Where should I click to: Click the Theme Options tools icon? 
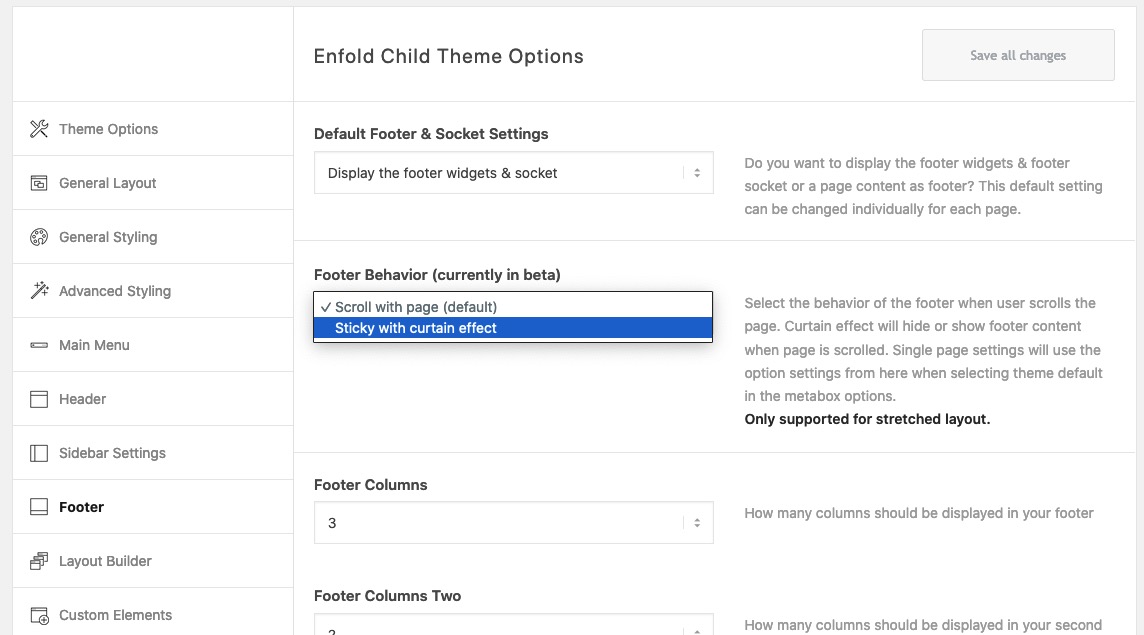(39, 129)
